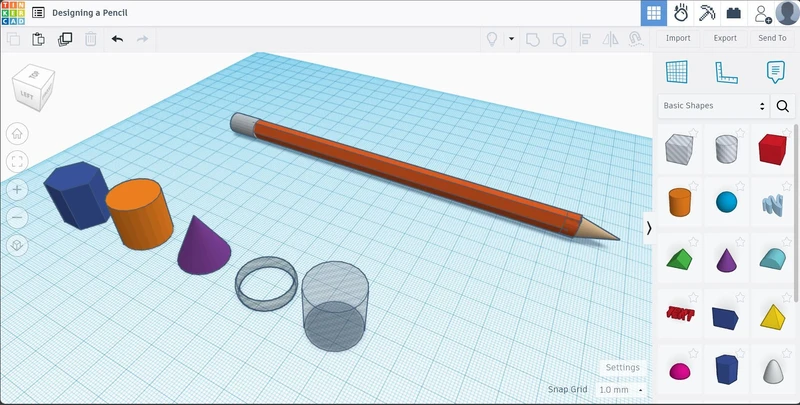Viewport: 800px width, 405px height.
Task: Click the view cube
Action: point(33,87)
